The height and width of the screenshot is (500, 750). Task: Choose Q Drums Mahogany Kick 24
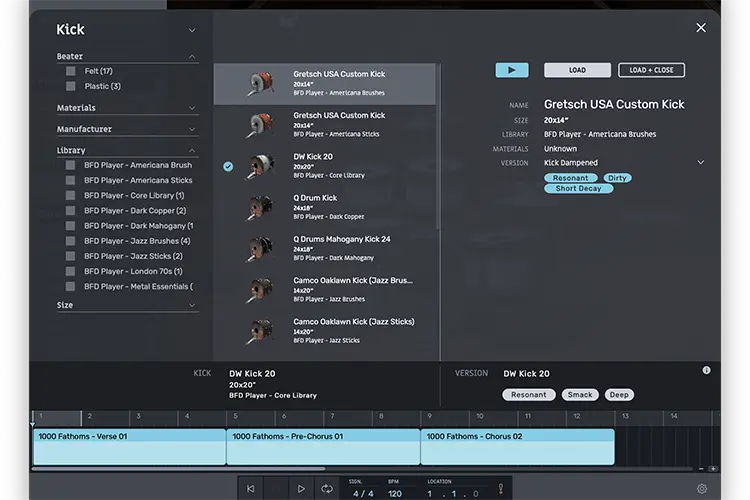point(324,248)
